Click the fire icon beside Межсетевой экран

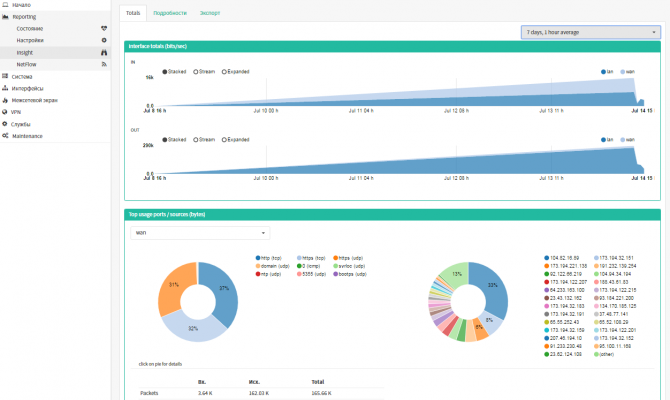point(5,100)
